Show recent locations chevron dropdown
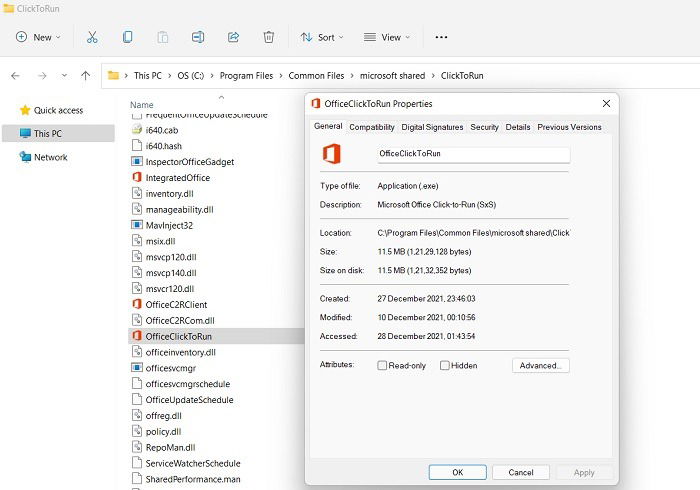The height and width of the screenshot is (490, 700). [x=64, y=75]
